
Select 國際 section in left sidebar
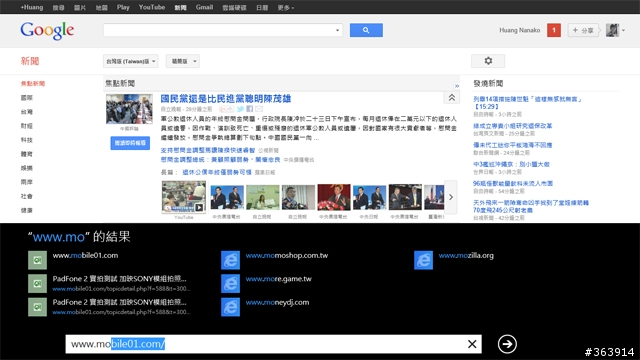27,98
